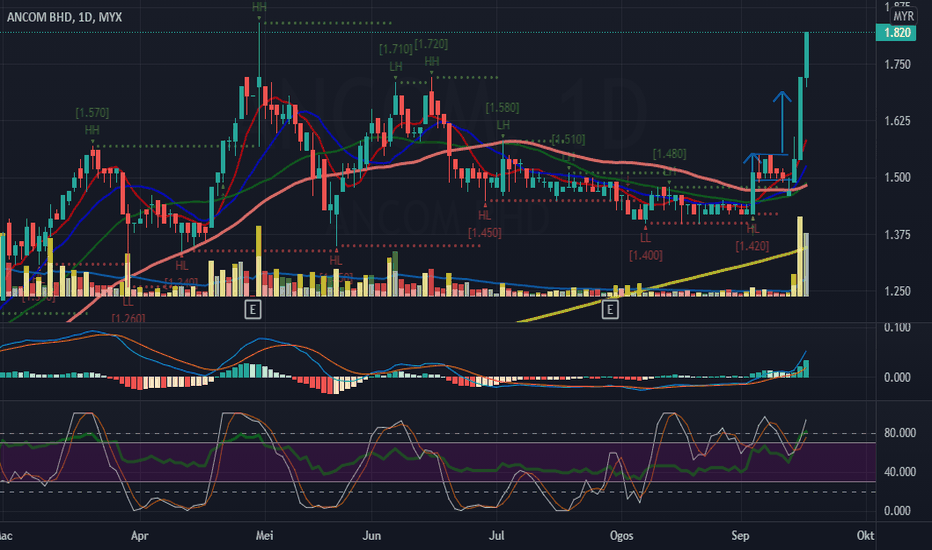Click the Jul label on time axis

(496, 536)
